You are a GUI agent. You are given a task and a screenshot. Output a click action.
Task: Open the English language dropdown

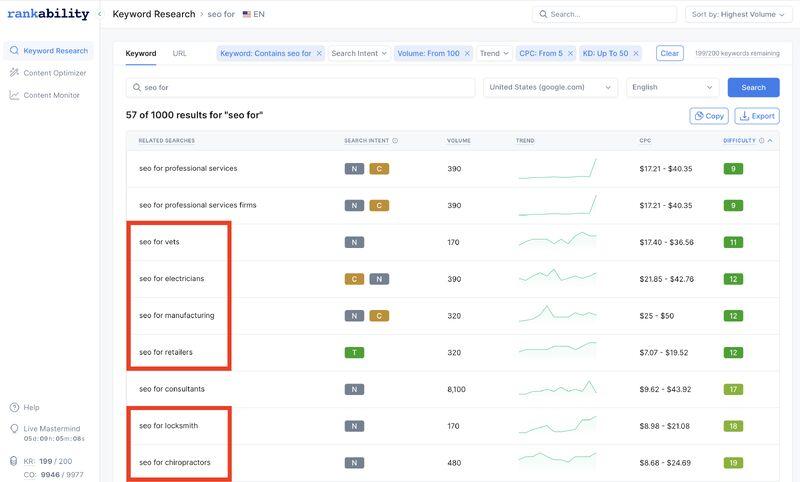pos(672,87)
